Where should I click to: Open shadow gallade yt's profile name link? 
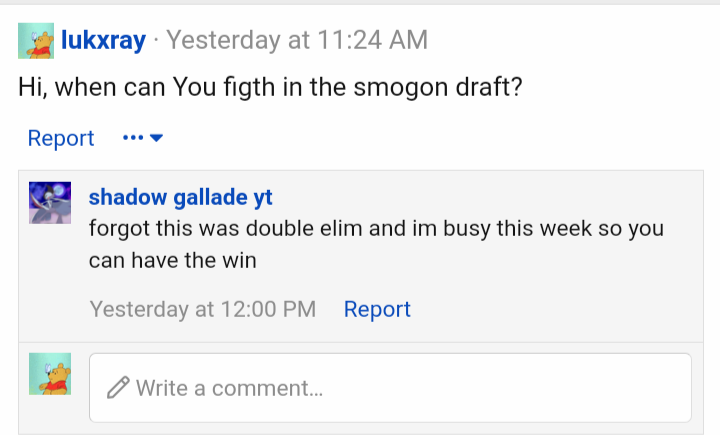(180, 198)
